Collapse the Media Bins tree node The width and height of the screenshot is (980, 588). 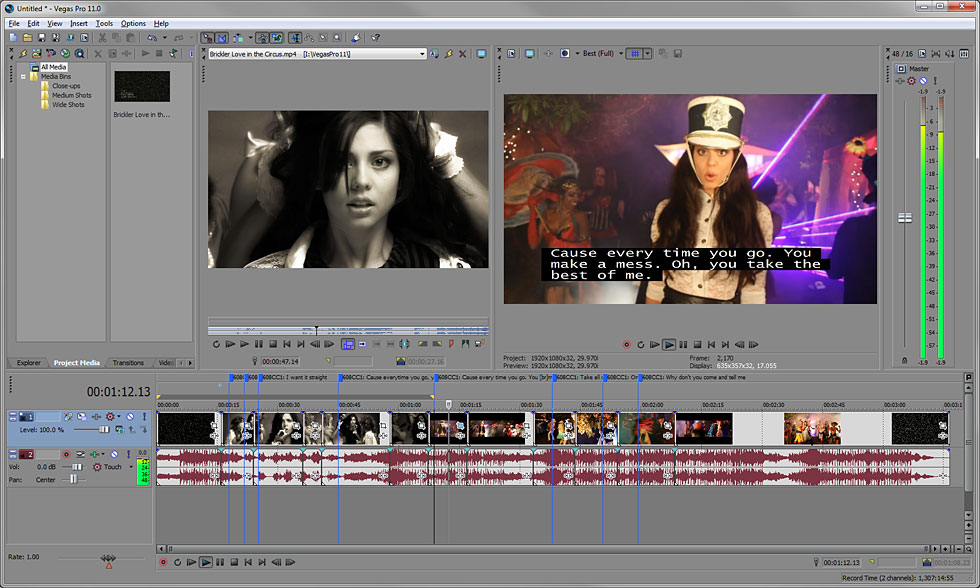(23, 77)
